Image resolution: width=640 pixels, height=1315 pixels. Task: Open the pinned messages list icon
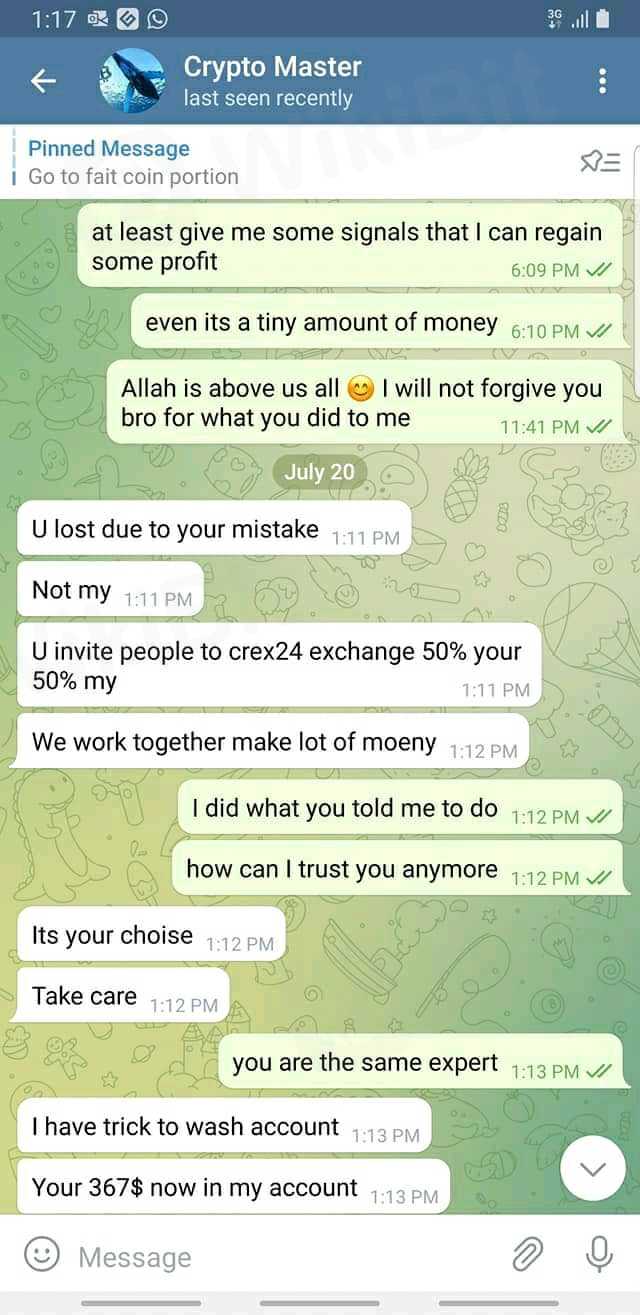[x=600, y=161]
